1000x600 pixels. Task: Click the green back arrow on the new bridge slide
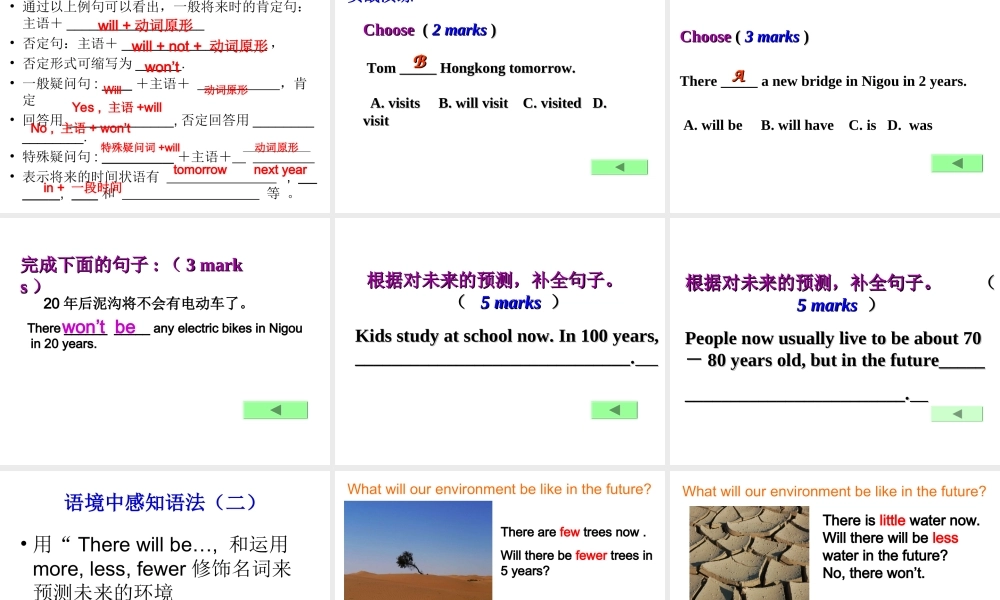coord(957,163)
